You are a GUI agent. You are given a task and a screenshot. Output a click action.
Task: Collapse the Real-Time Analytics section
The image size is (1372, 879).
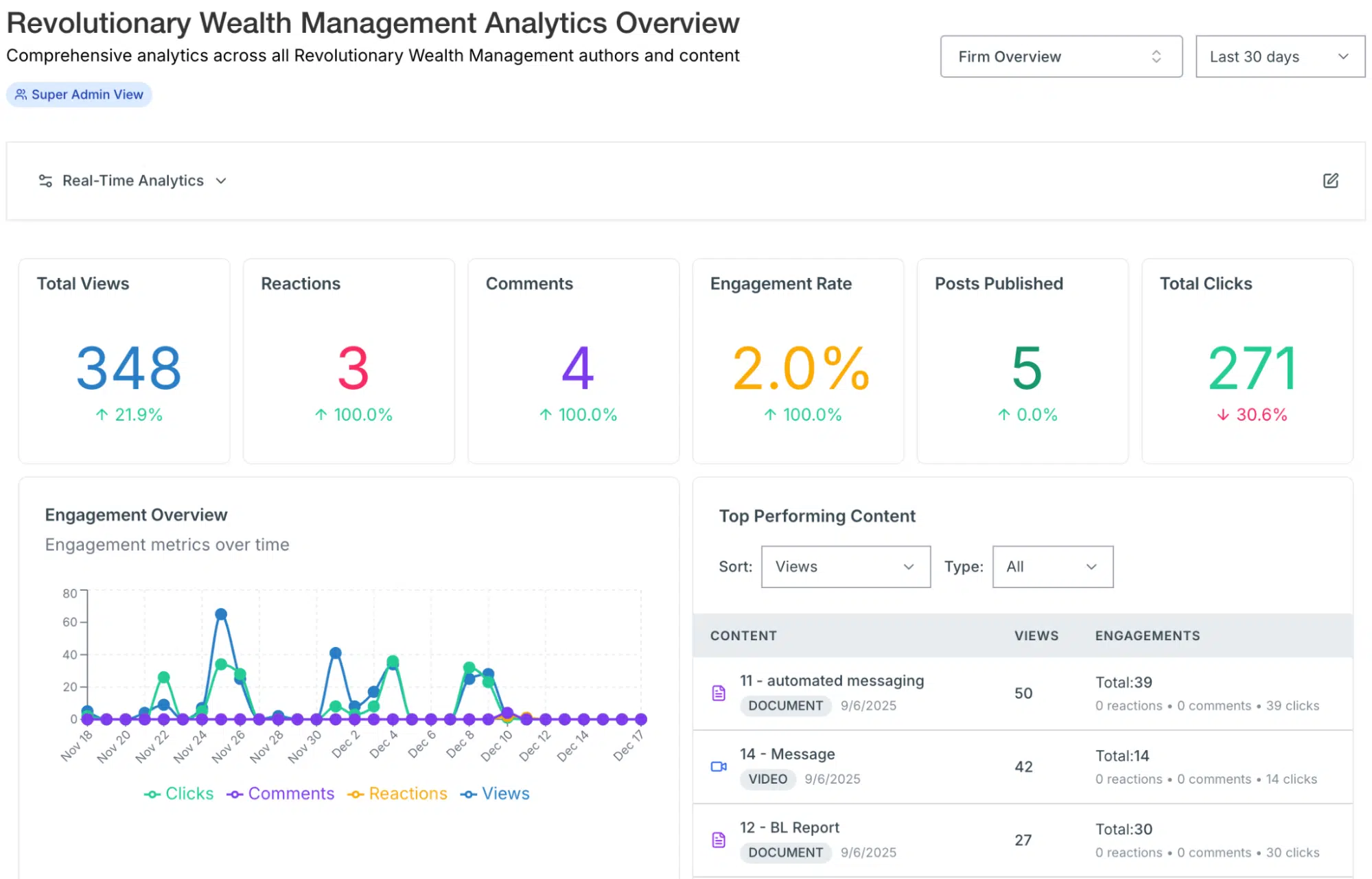(220, 180)
